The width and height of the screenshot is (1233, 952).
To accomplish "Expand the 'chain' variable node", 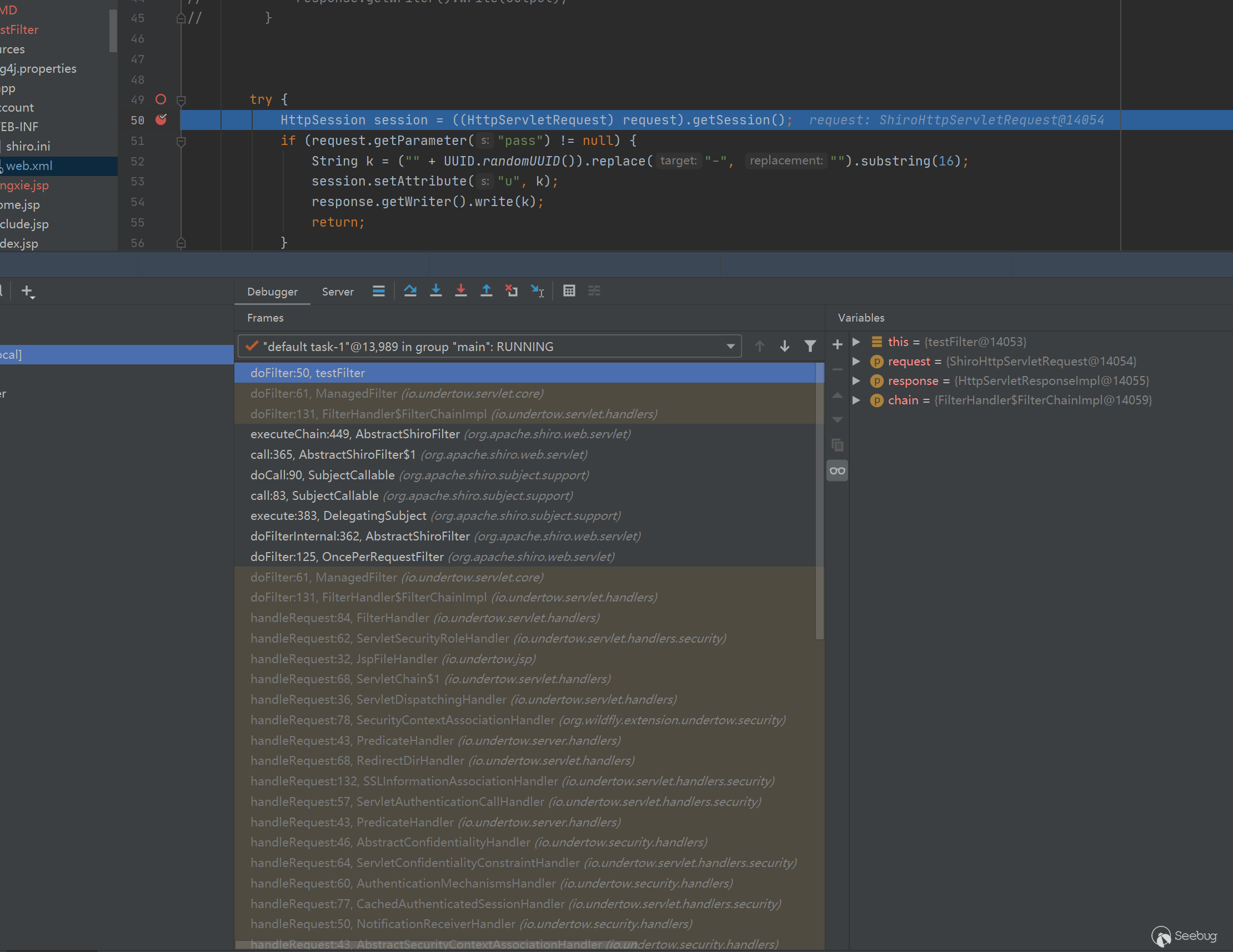I will coord(856,400).
